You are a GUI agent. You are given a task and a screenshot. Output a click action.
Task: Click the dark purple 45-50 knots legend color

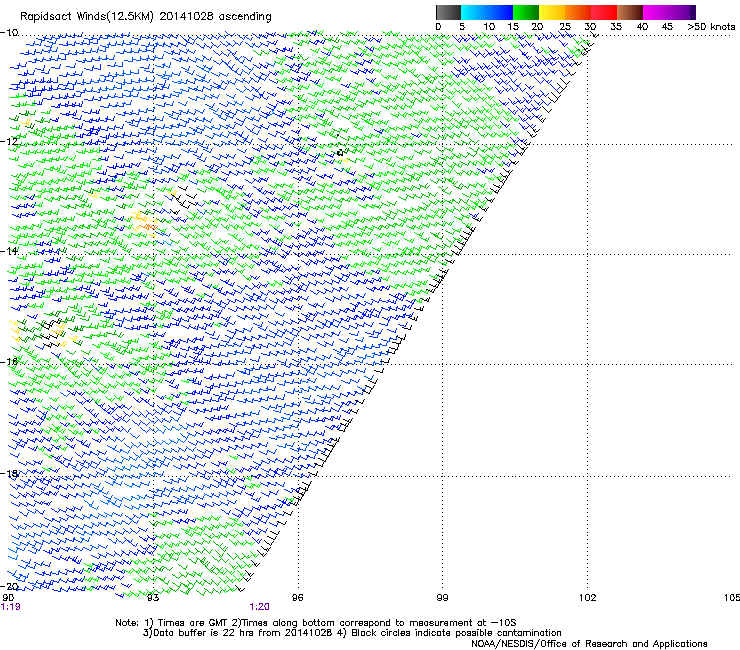[x=682, y=12]
